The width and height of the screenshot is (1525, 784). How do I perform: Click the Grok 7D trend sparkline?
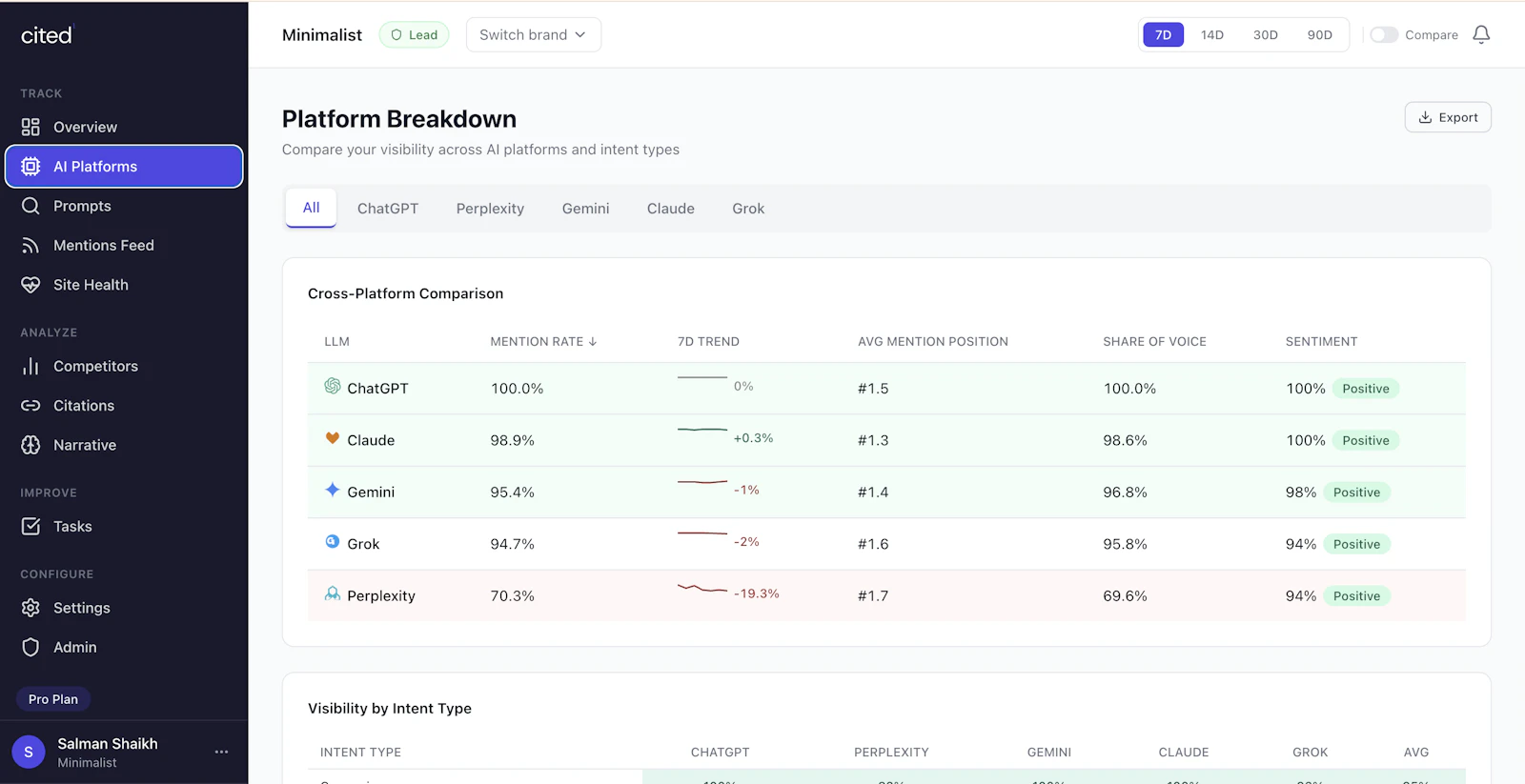(x=702, y=533)
